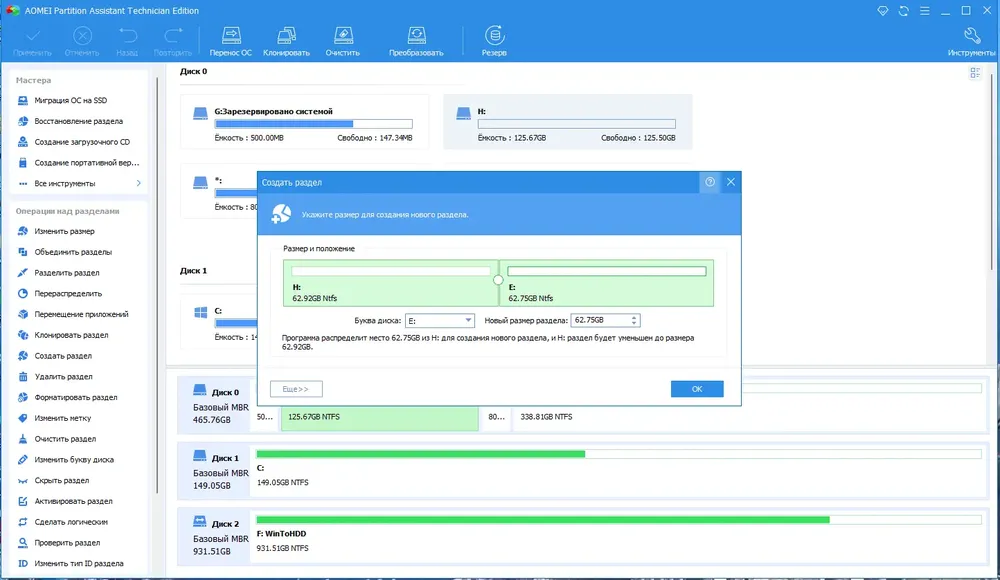Image resolution: width=1000 pixels, height=580 pixels.
Task: Select the E: new partition block
Action: click(x=607, y=283)
